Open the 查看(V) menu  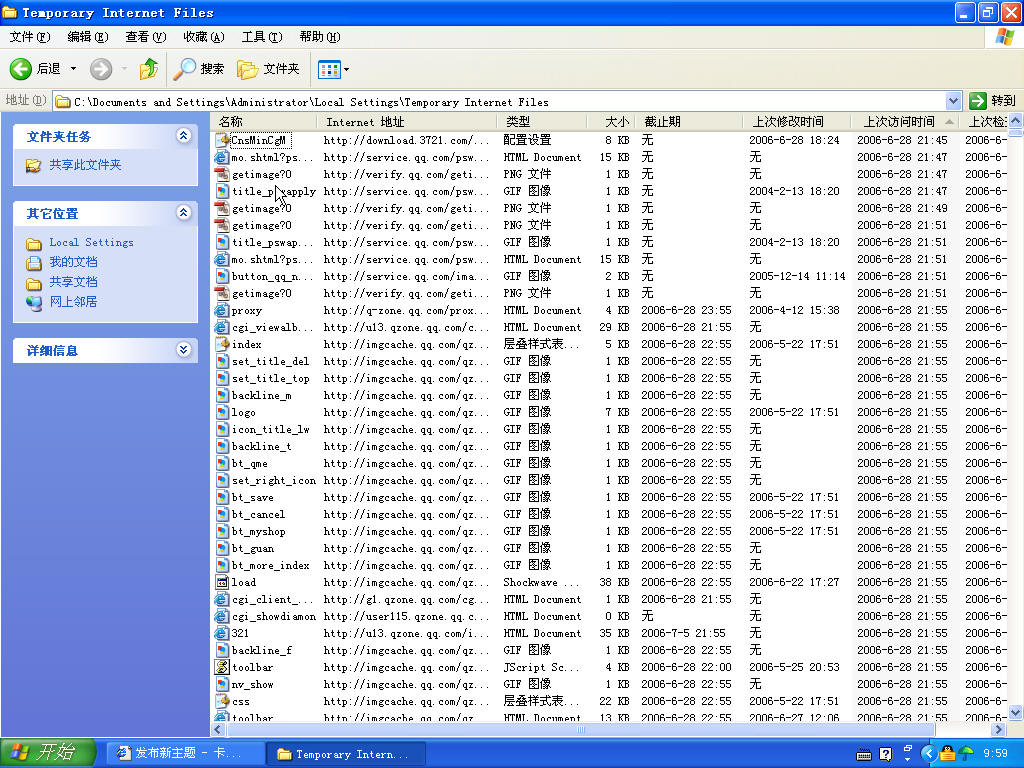(146, 37)
